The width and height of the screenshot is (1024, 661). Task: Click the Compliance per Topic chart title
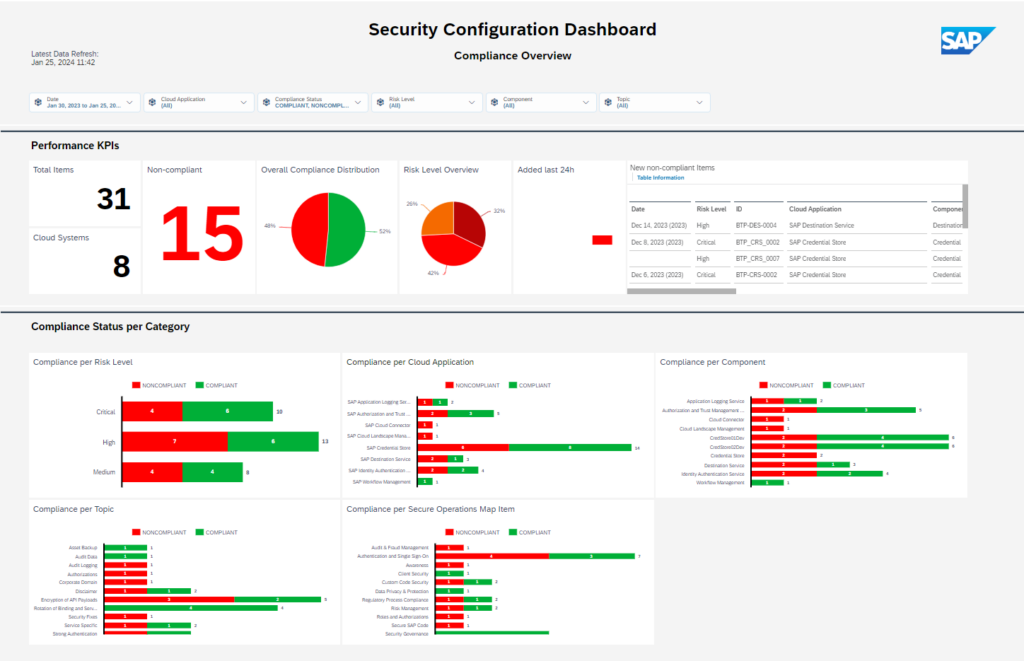[73, 509]
